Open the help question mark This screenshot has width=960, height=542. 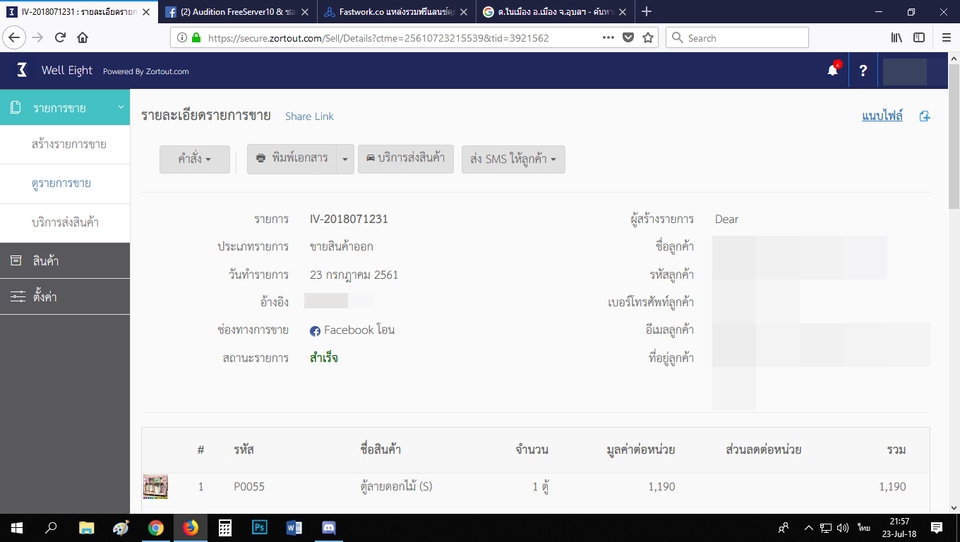point(863,70)
